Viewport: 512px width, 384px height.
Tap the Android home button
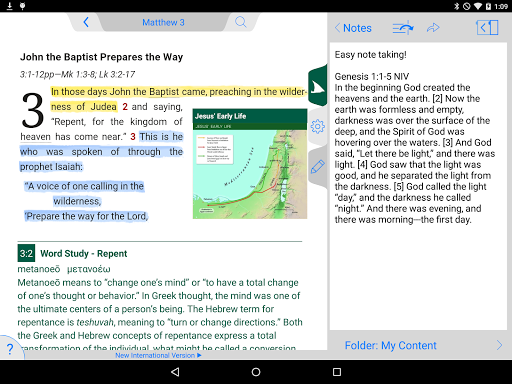[x=256, y=372]
